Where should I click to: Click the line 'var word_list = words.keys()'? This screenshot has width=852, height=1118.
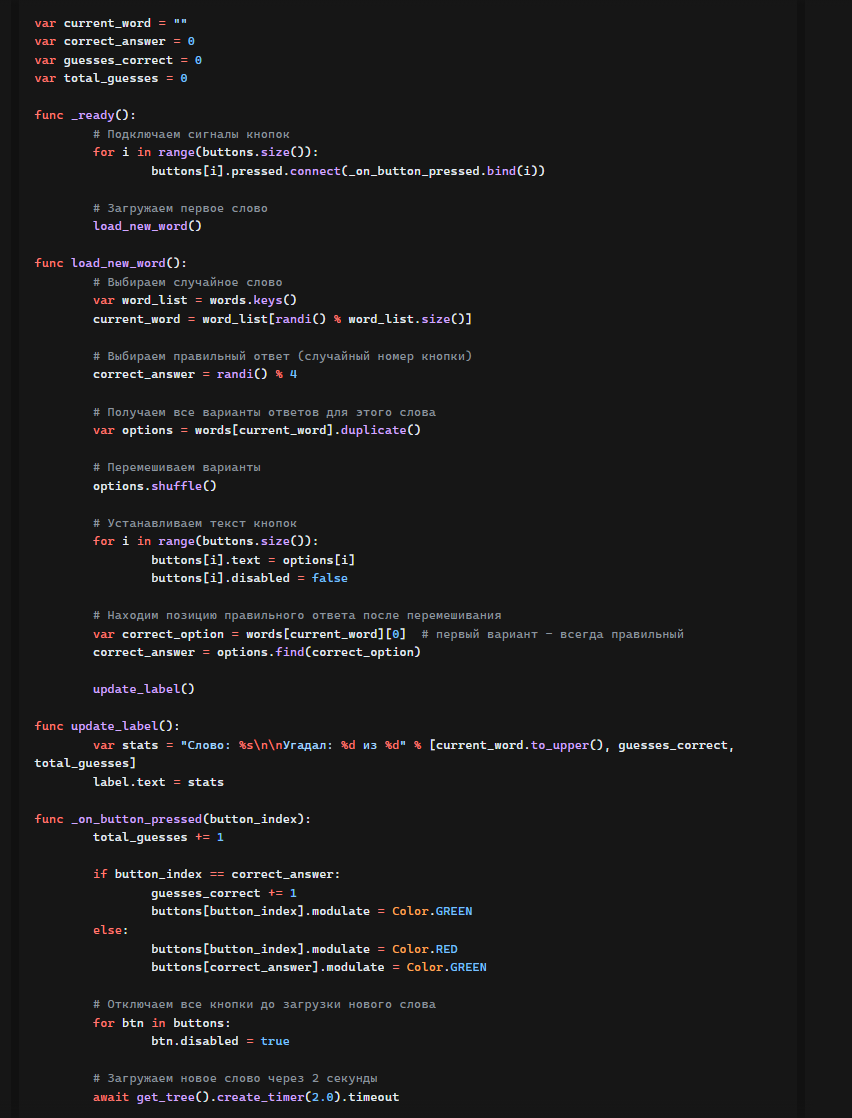click(x=195, y=301)
